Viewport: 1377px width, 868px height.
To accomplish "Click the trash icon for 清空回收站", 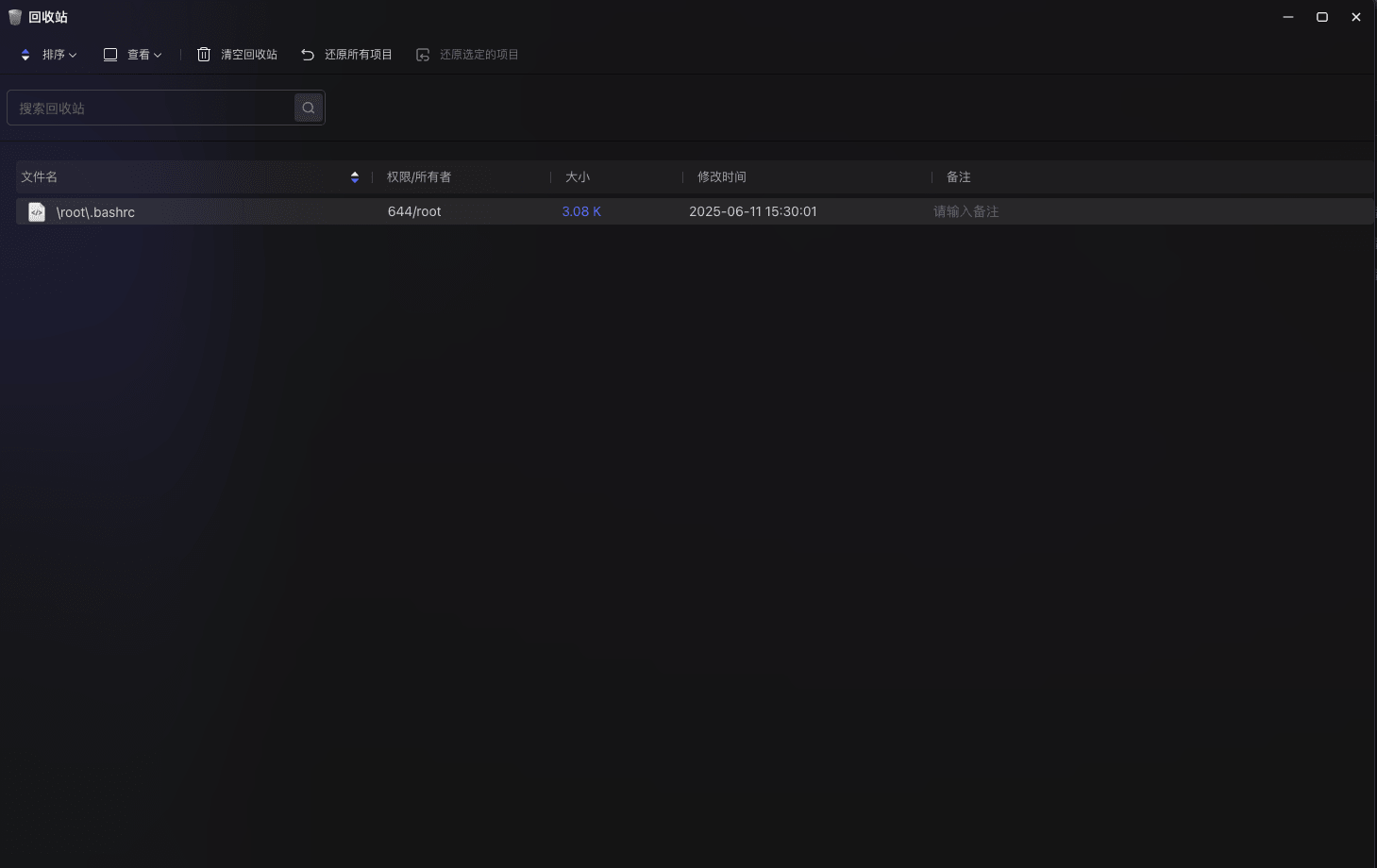I will (x=204, y=55).
